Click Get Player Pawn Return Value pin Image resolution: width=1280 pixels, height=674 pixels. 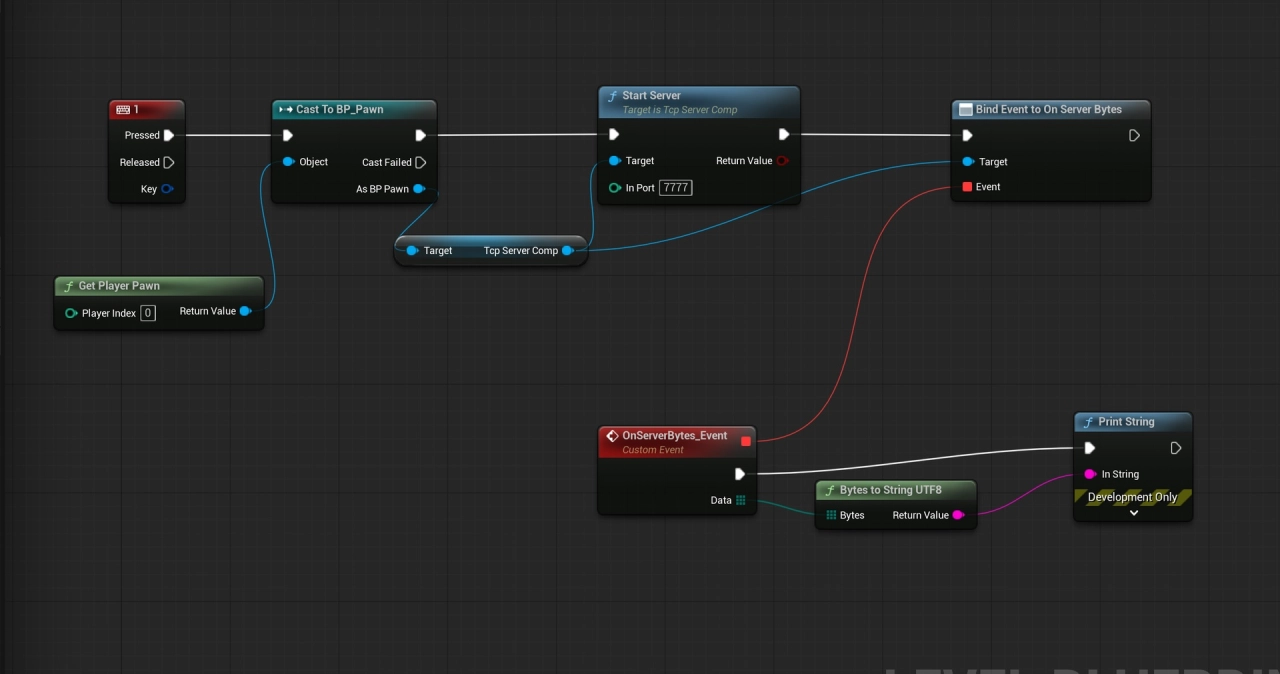[x=246, y=311]
